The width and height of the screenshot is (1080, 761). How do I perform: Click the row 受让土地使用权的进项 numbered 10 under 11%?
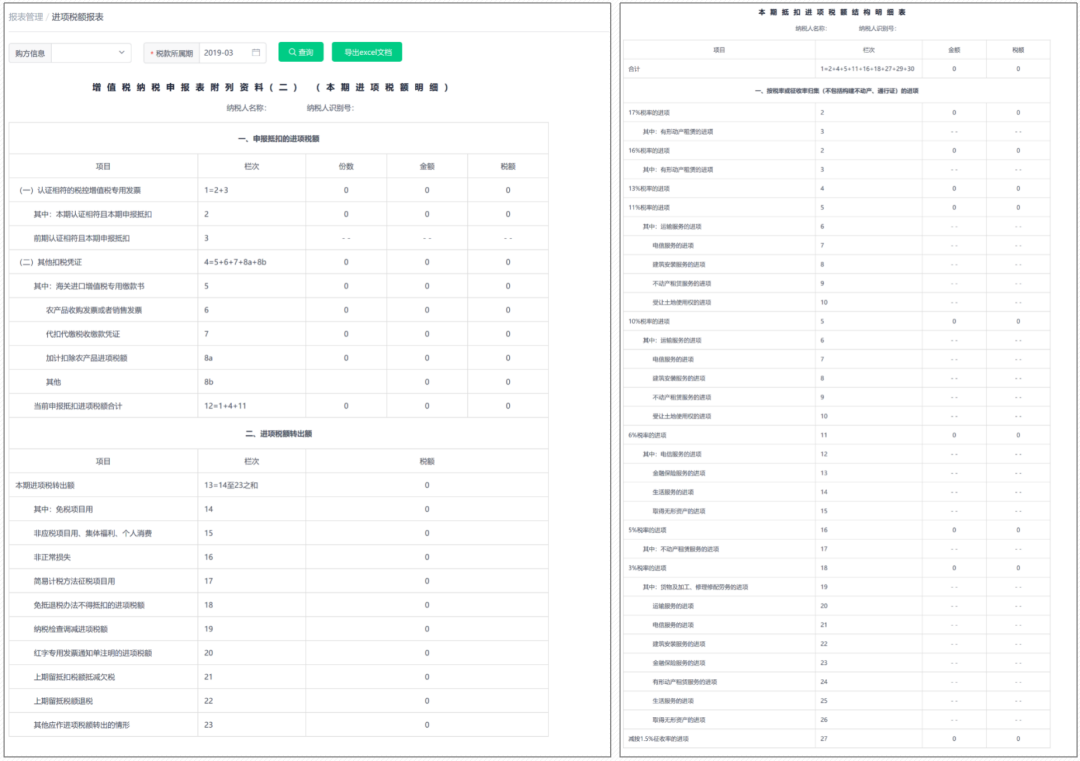[x=837, y=302]
